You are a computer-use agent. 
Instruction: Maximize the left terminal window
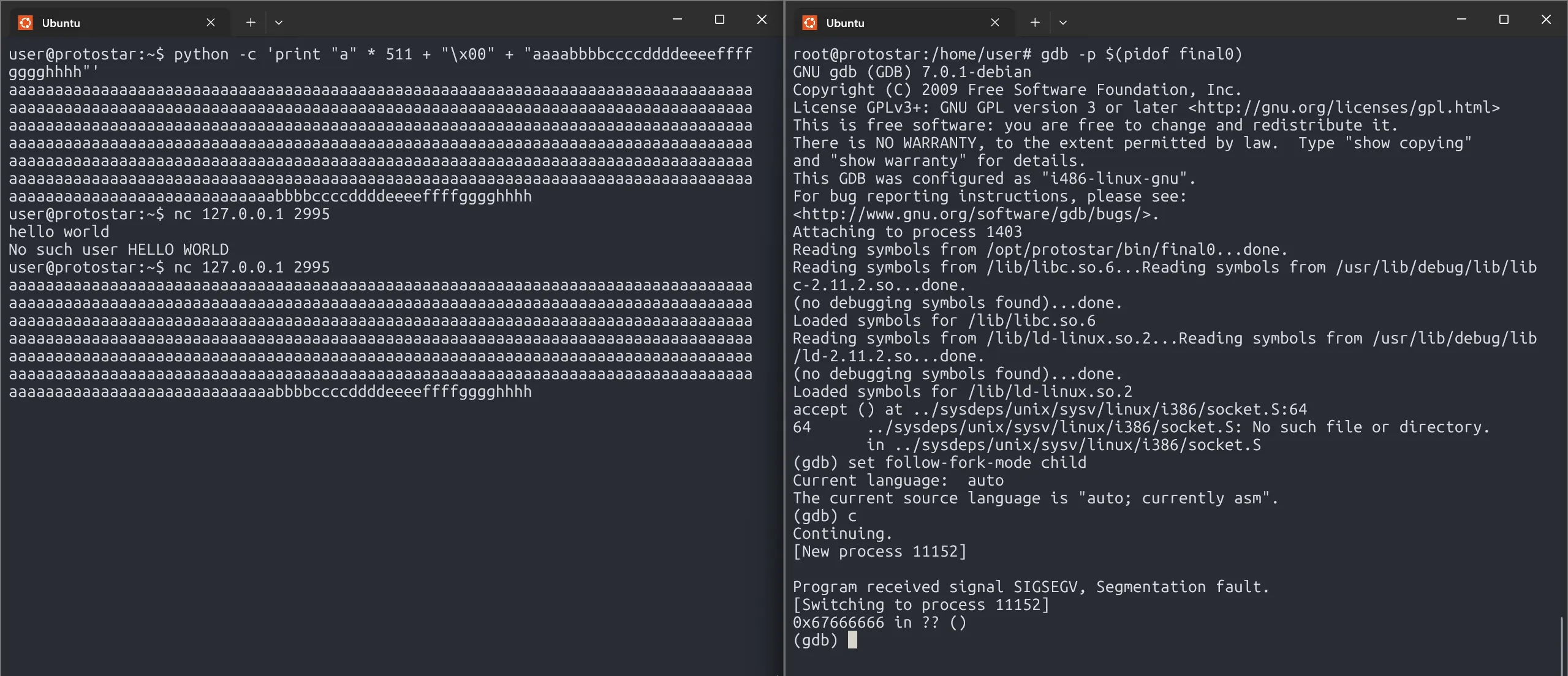click(719, 20)
